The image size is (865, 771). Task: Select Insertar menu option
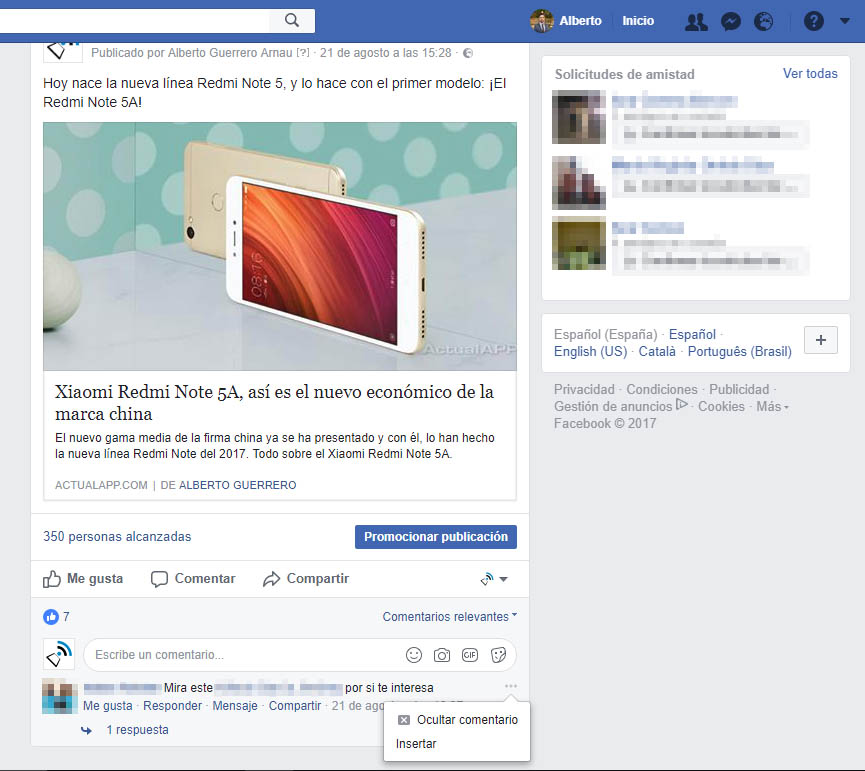point(416,744)
